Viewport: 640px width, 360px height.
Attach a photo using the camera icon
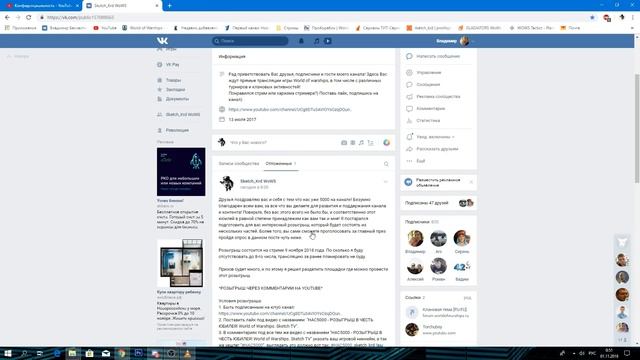(x=344, y=142)
